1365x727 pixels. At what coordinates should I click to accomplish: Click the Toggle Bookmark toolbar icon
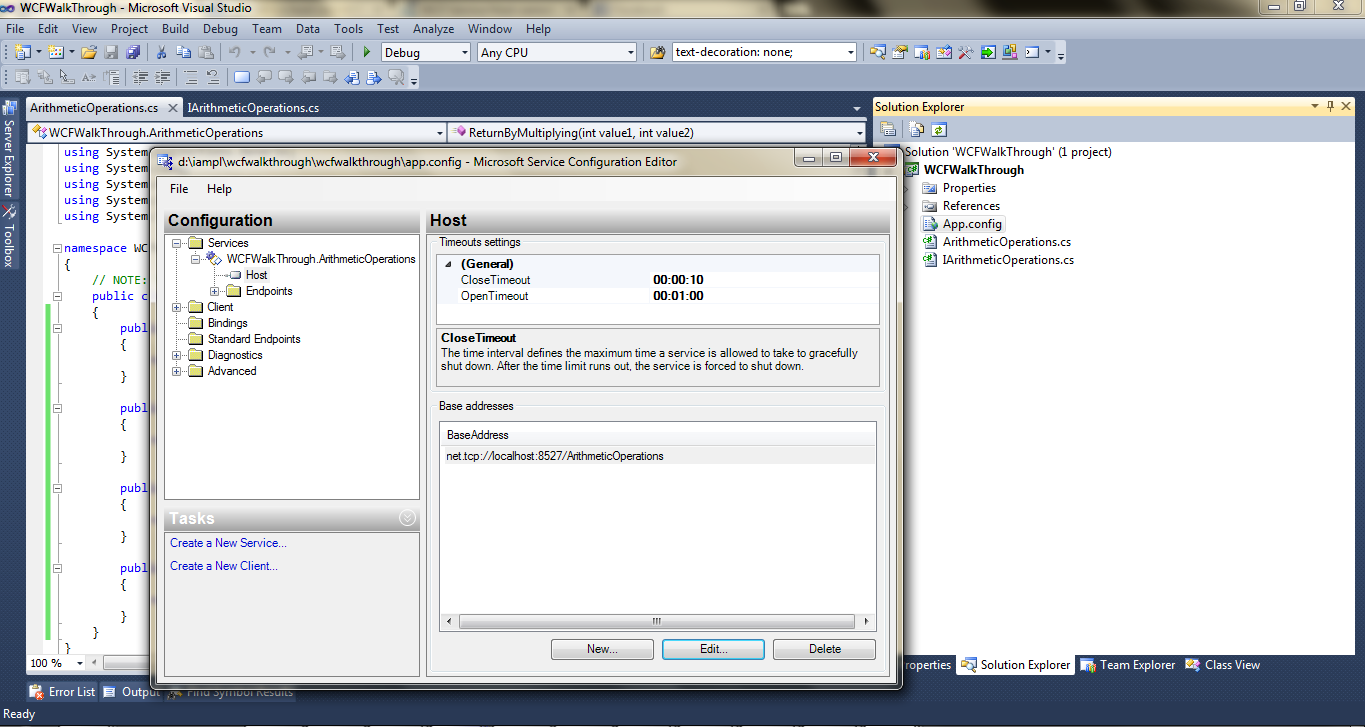pyautogui.click(x=242, y=77)
